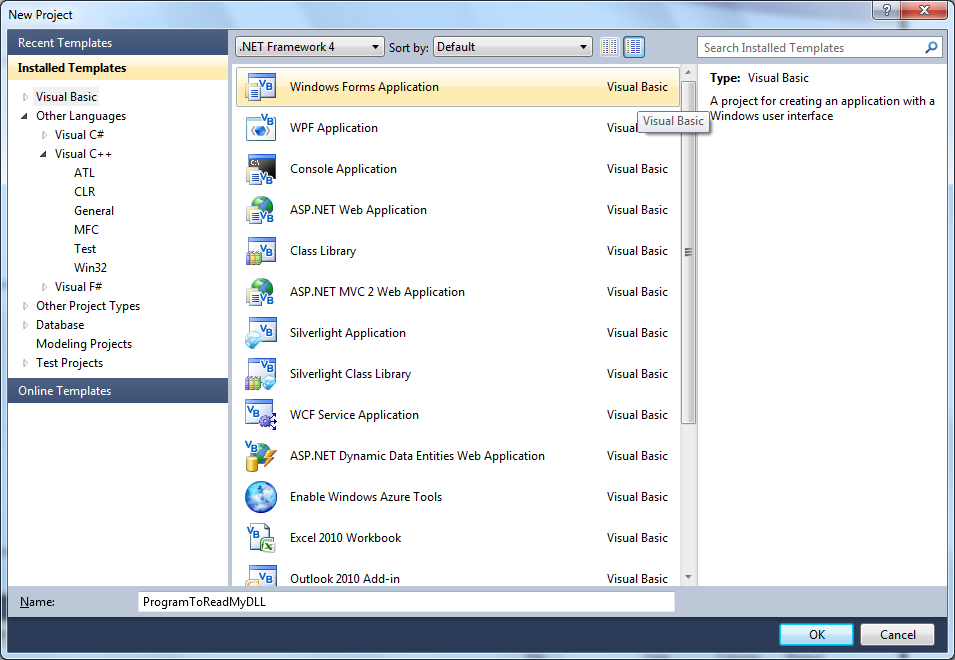
Task: Select the Excel 2010 Workbook template name
Action: pyautogui.click(x=345, y=538)
